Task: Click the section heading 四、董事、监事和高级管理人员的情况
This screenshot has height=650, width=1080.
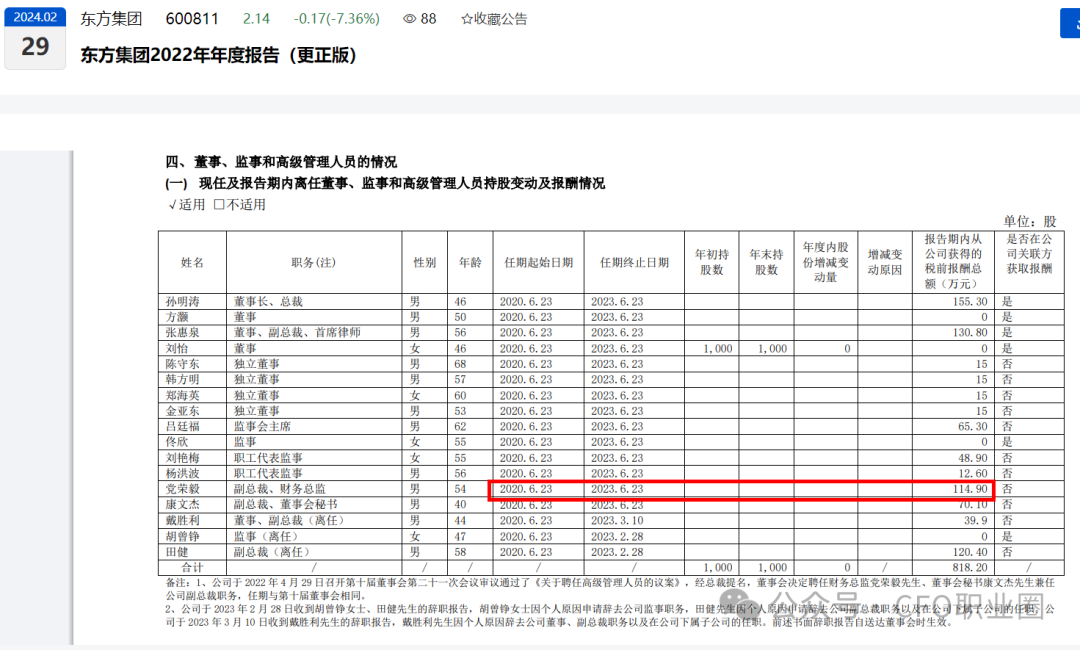Action: pos(281,162)
